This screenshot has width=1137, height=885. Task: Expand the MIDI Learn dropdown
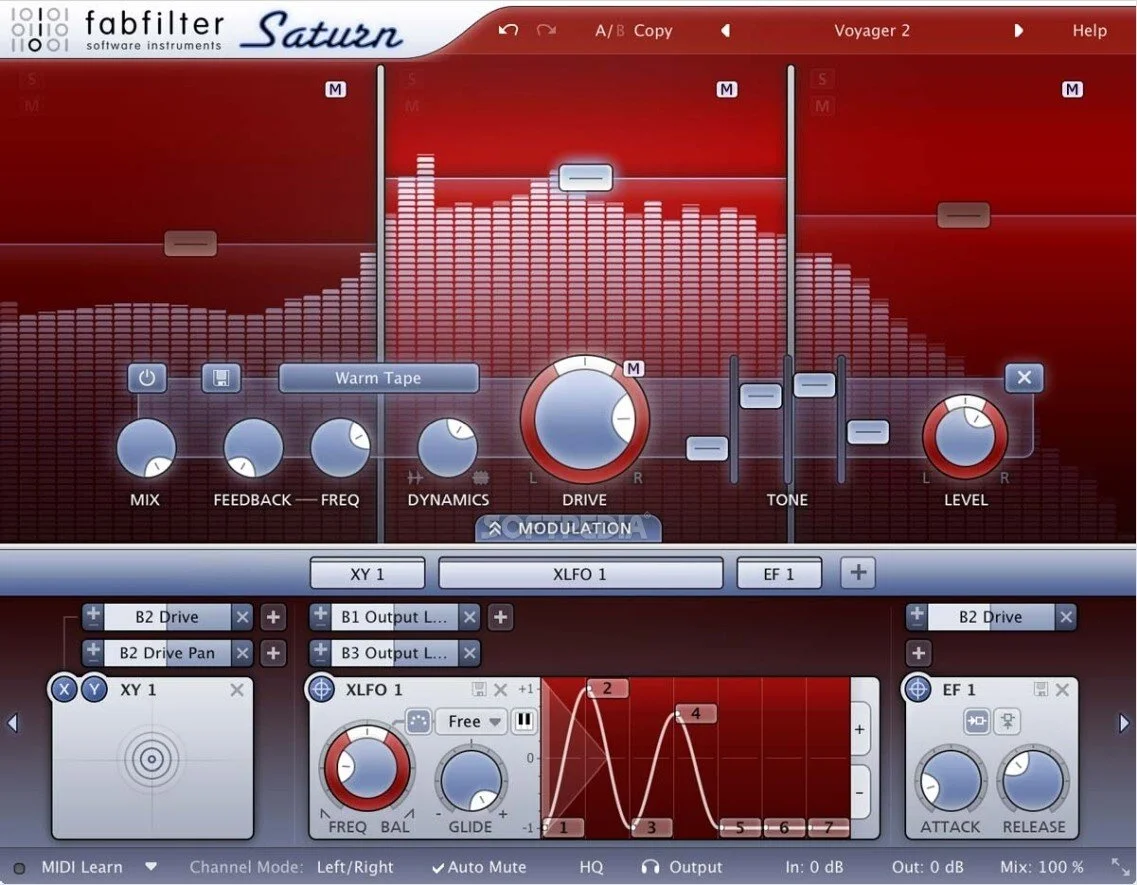[x=151, y=867]
